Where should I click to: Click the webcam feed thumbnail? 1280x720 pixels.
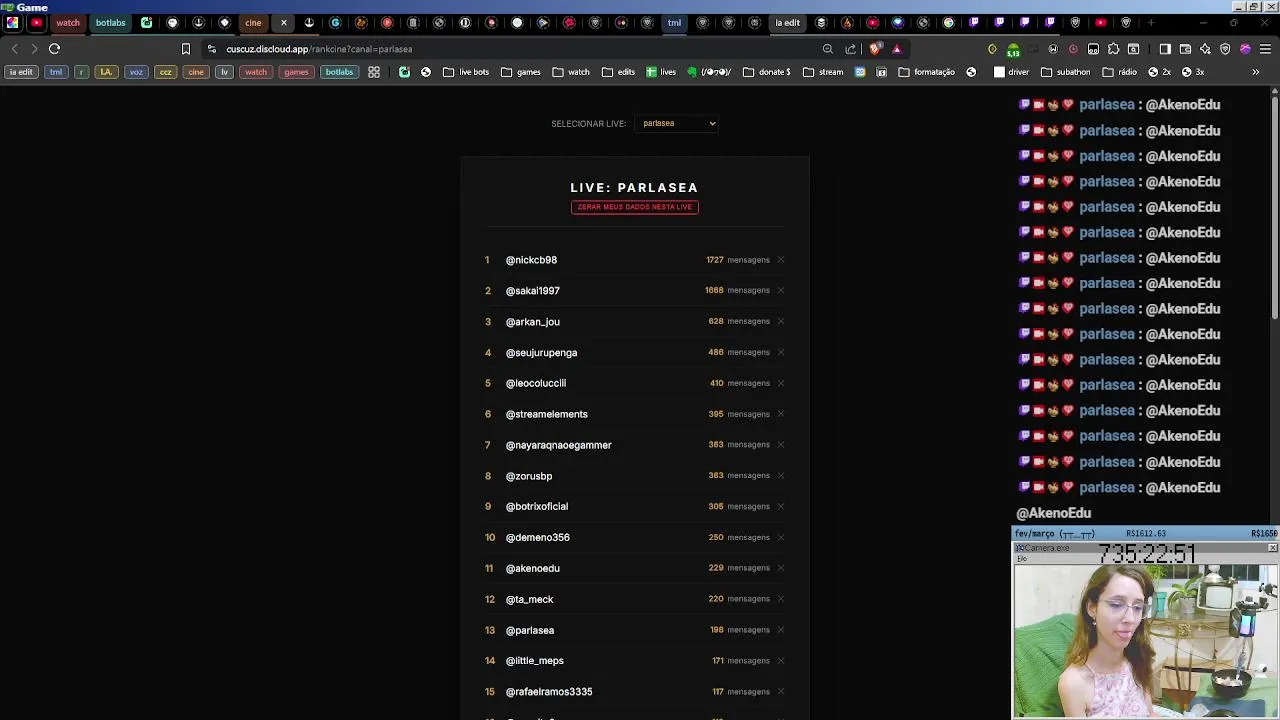(1146, 640)
